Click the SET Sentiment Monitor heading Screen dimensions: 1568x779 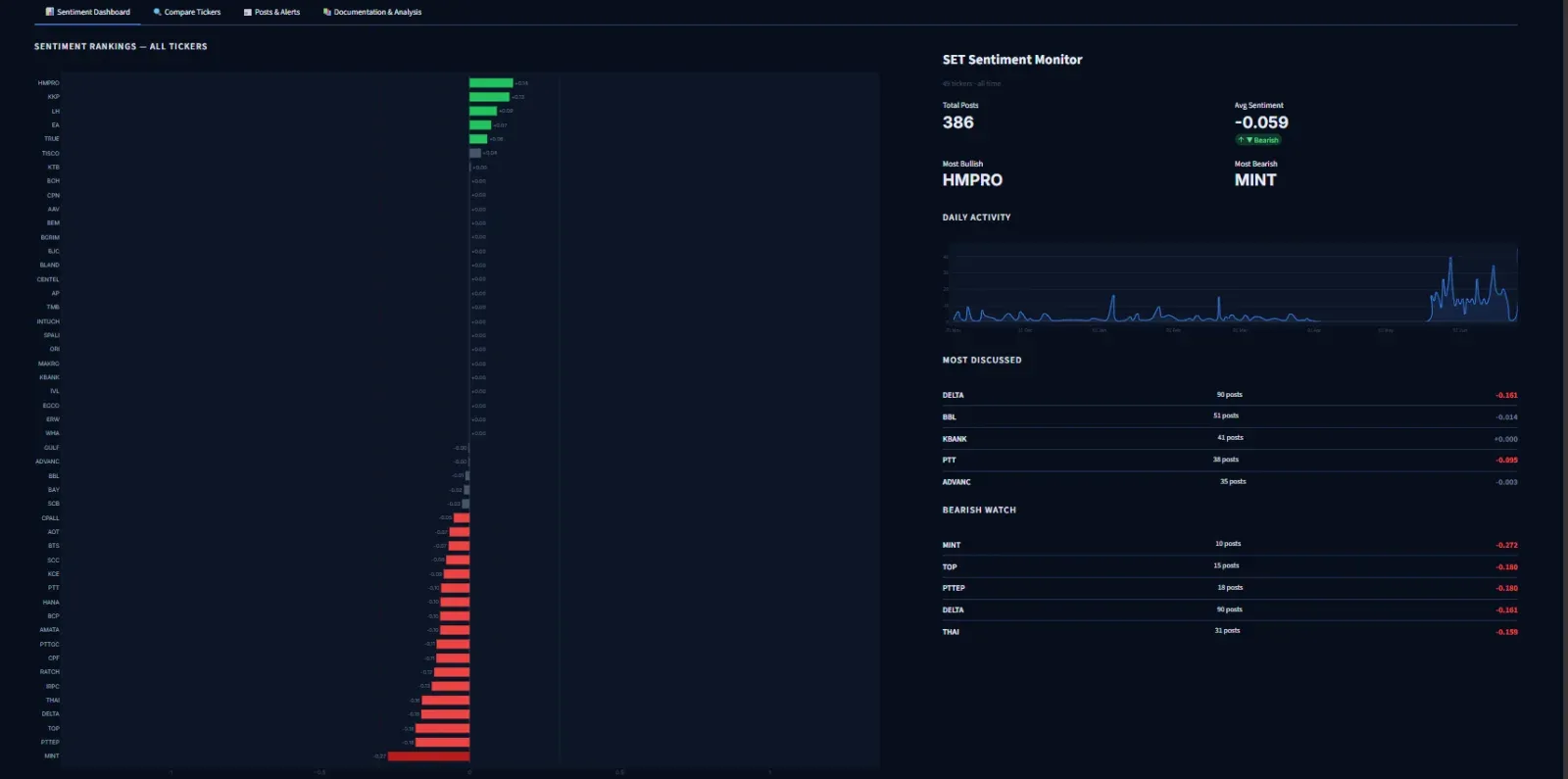tap(1012, 60)
